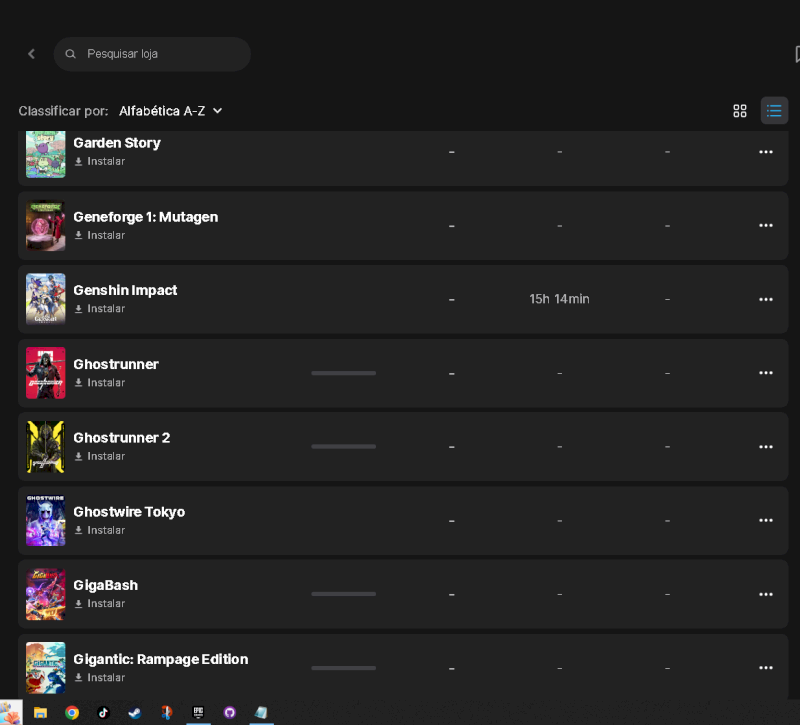Open more options for Gigantic: Rampage Edition
This screenshot has height=725, width=800.
click(766, 668)
